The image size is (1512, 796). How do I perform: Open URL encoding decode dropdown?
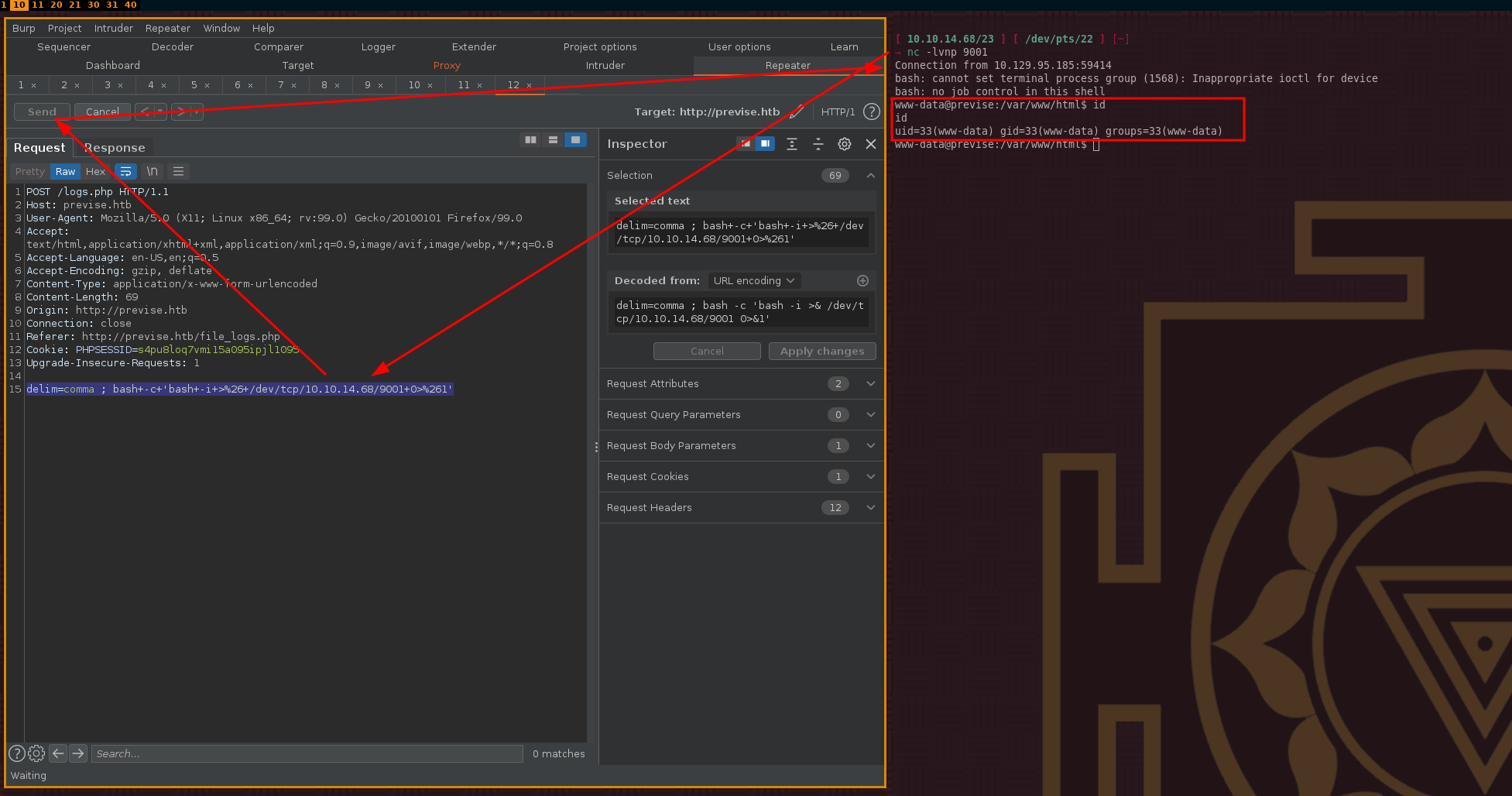(x=754, y=280)
